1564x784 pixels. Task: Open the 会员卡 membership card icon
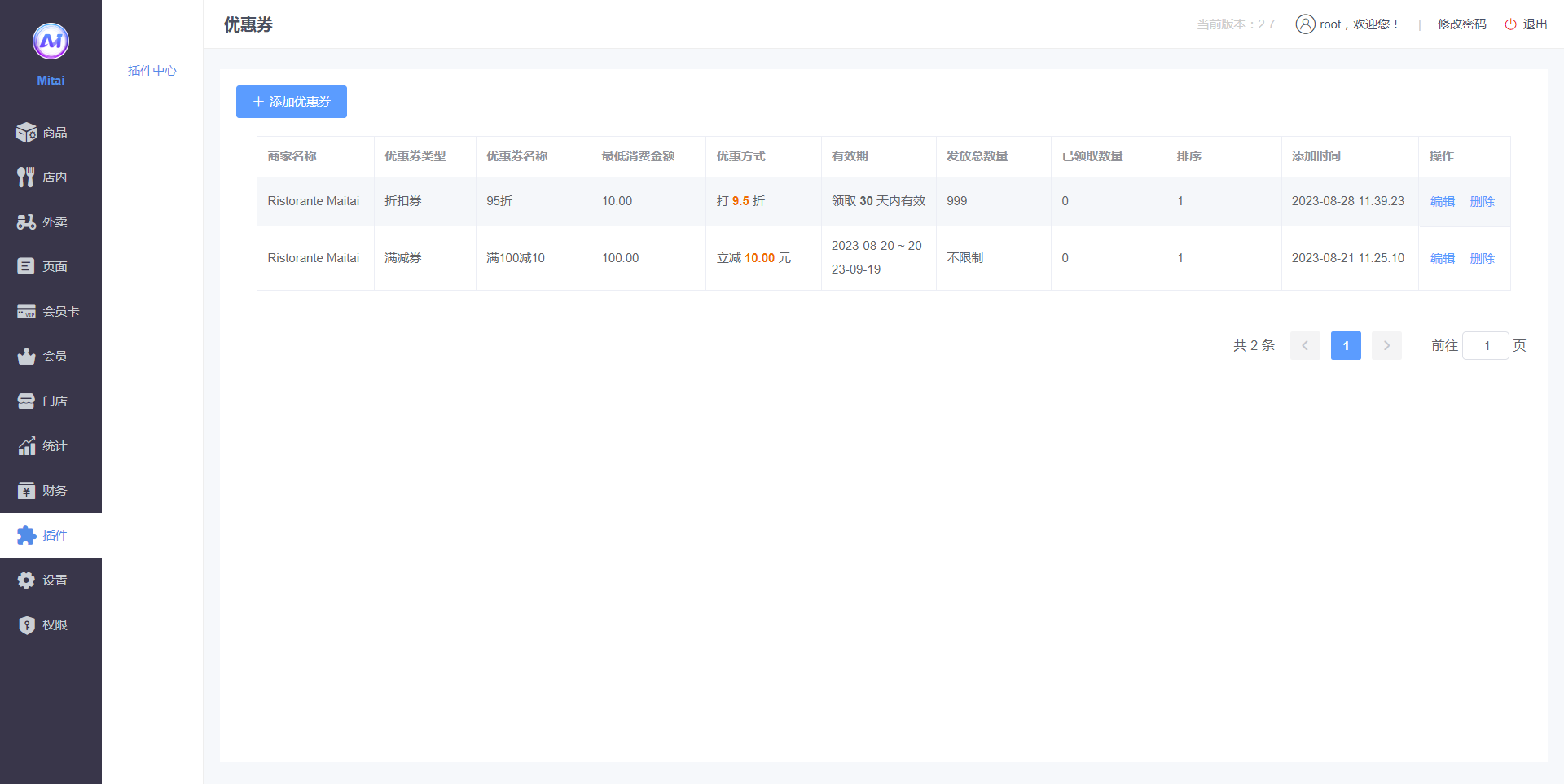coord(26,312)
